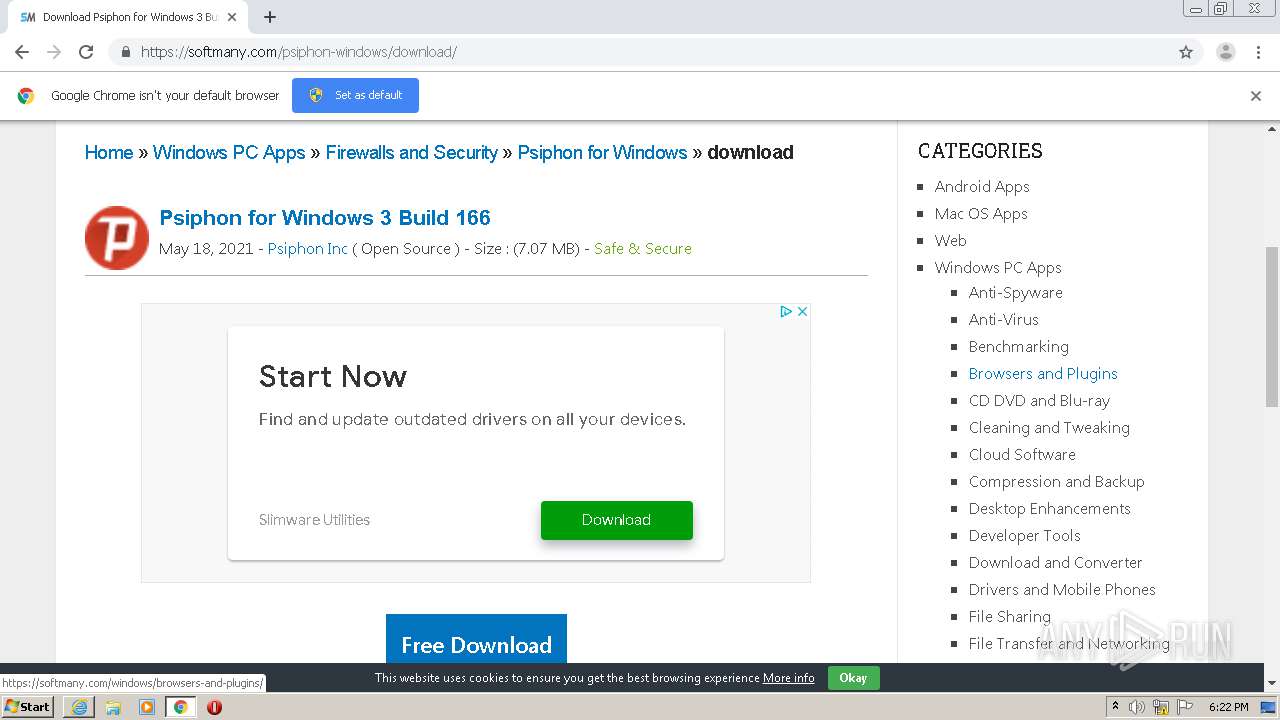Visit the Psiphon Inc publisher link
1280x720 pixels.
tap(307, 249)
